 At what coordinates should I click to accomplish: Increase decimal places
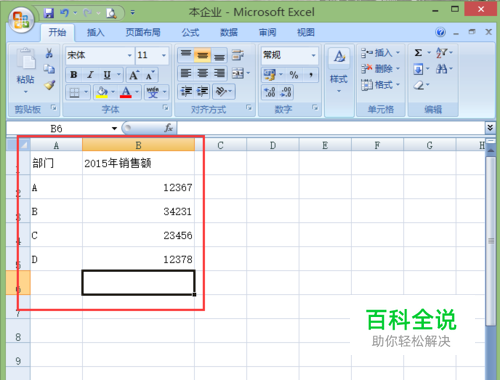point(269,92)
